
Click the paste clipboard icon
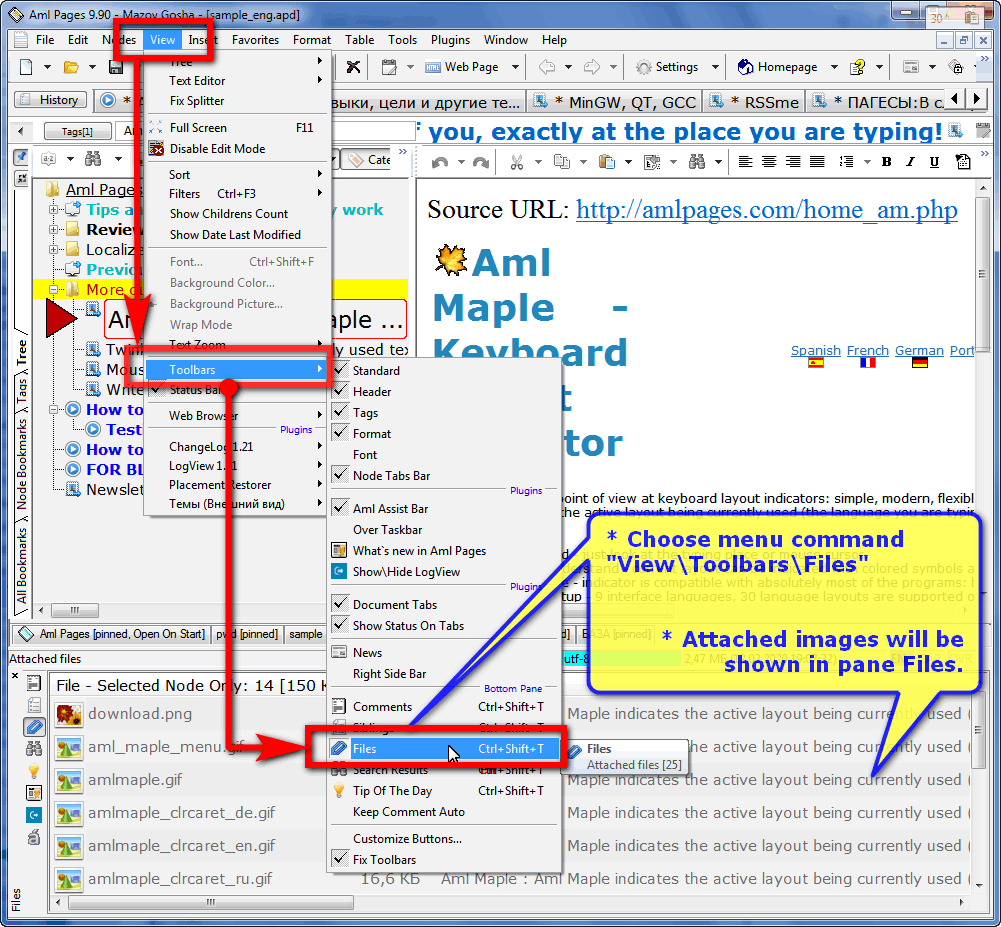click(606, 162)
